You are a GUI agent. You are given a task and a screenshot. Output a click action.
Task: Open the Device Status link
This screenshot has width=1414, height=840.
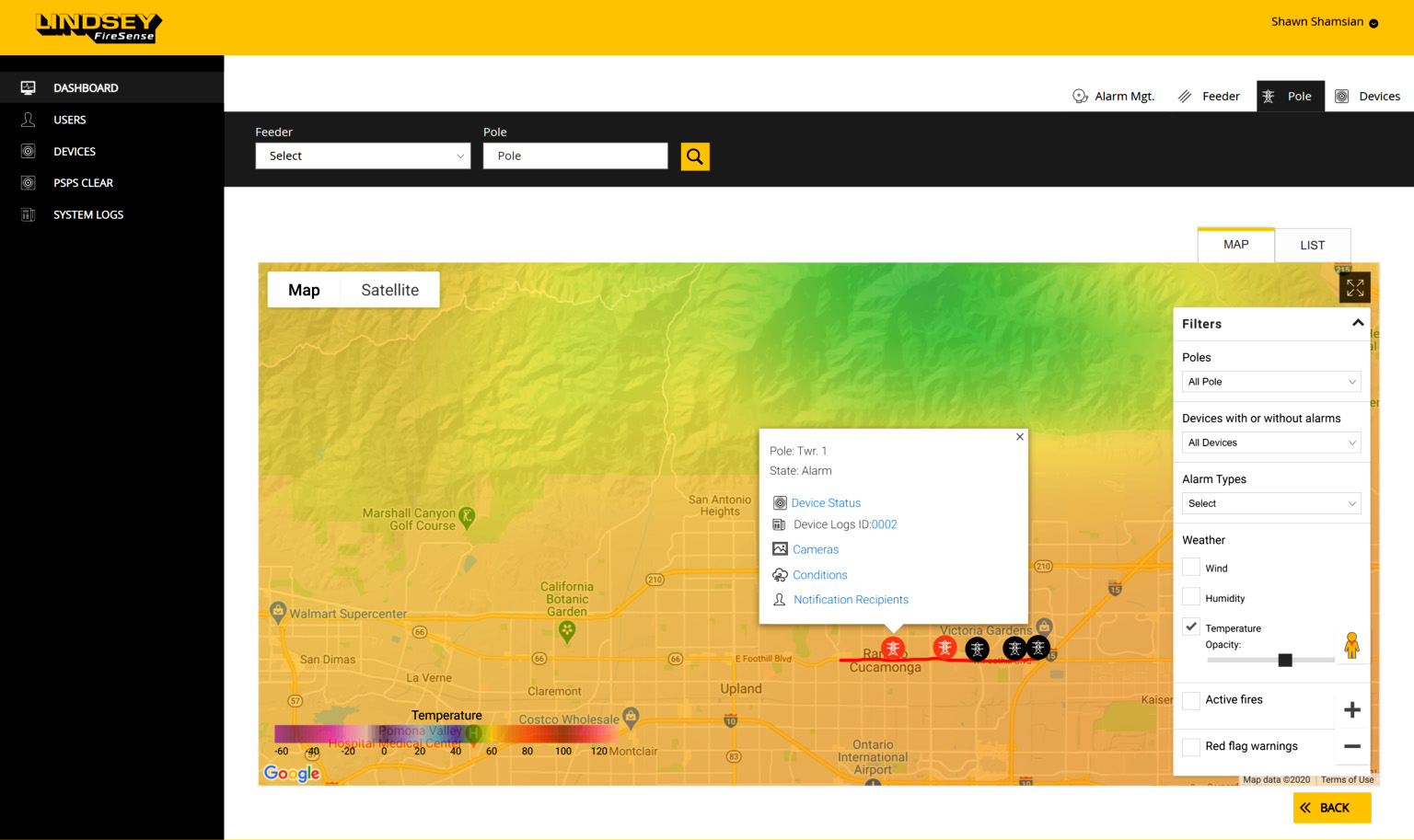pos(826,503)
